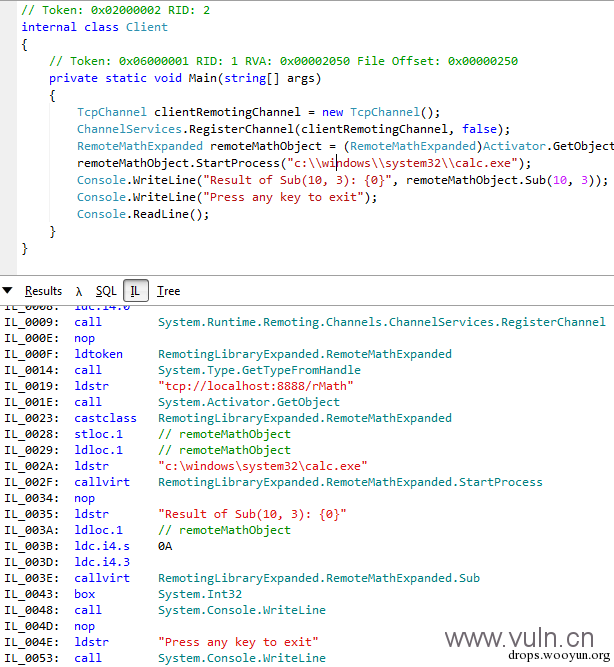Select IL_0048 call System.Console.WriteLine row
The image size is (614, 667).
pyautogui.click(x=165, y=610)
